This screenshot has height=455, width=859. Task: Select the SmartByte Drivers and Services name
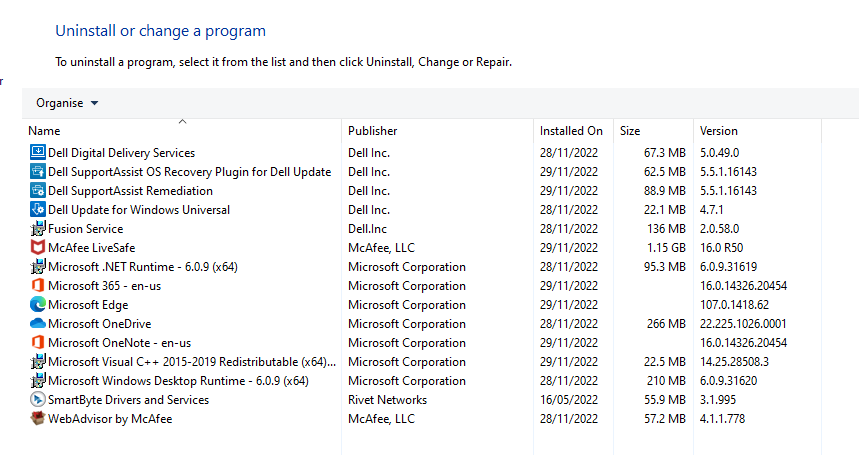click(129, 400)
